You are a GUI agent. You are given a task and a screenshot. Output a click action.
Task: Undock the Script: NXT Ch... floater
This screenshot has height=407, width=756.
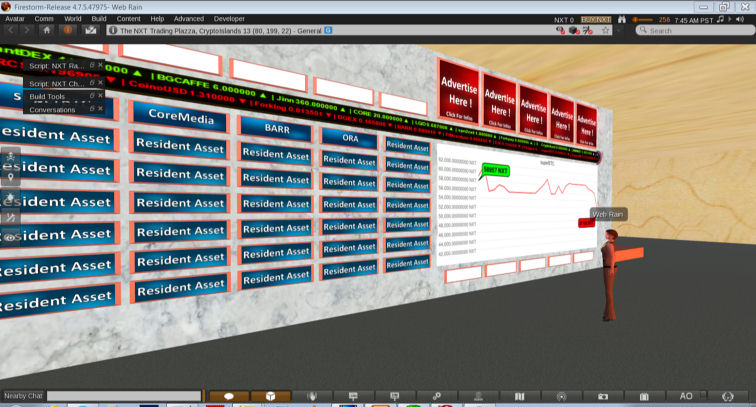tap(92, 82)
